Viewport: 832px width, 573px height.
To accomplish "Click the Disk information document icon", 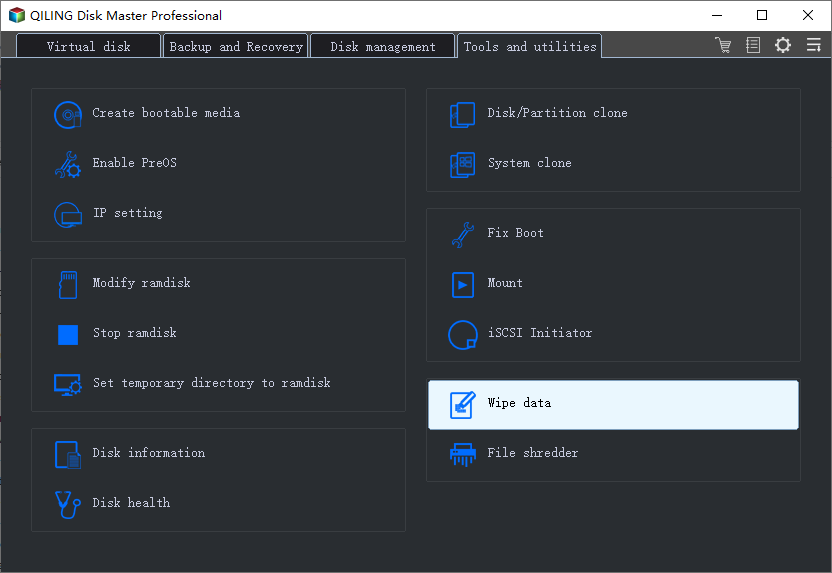I will 68,455.
